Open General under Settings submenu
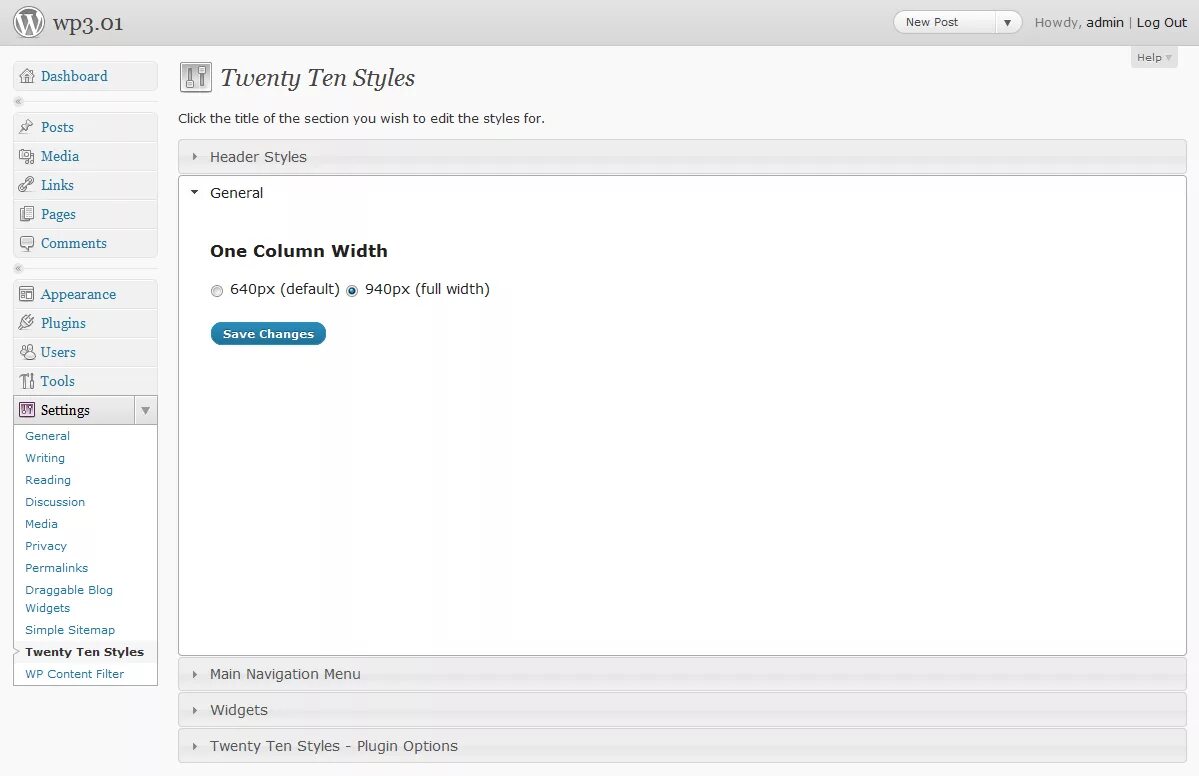 [47, 436]
